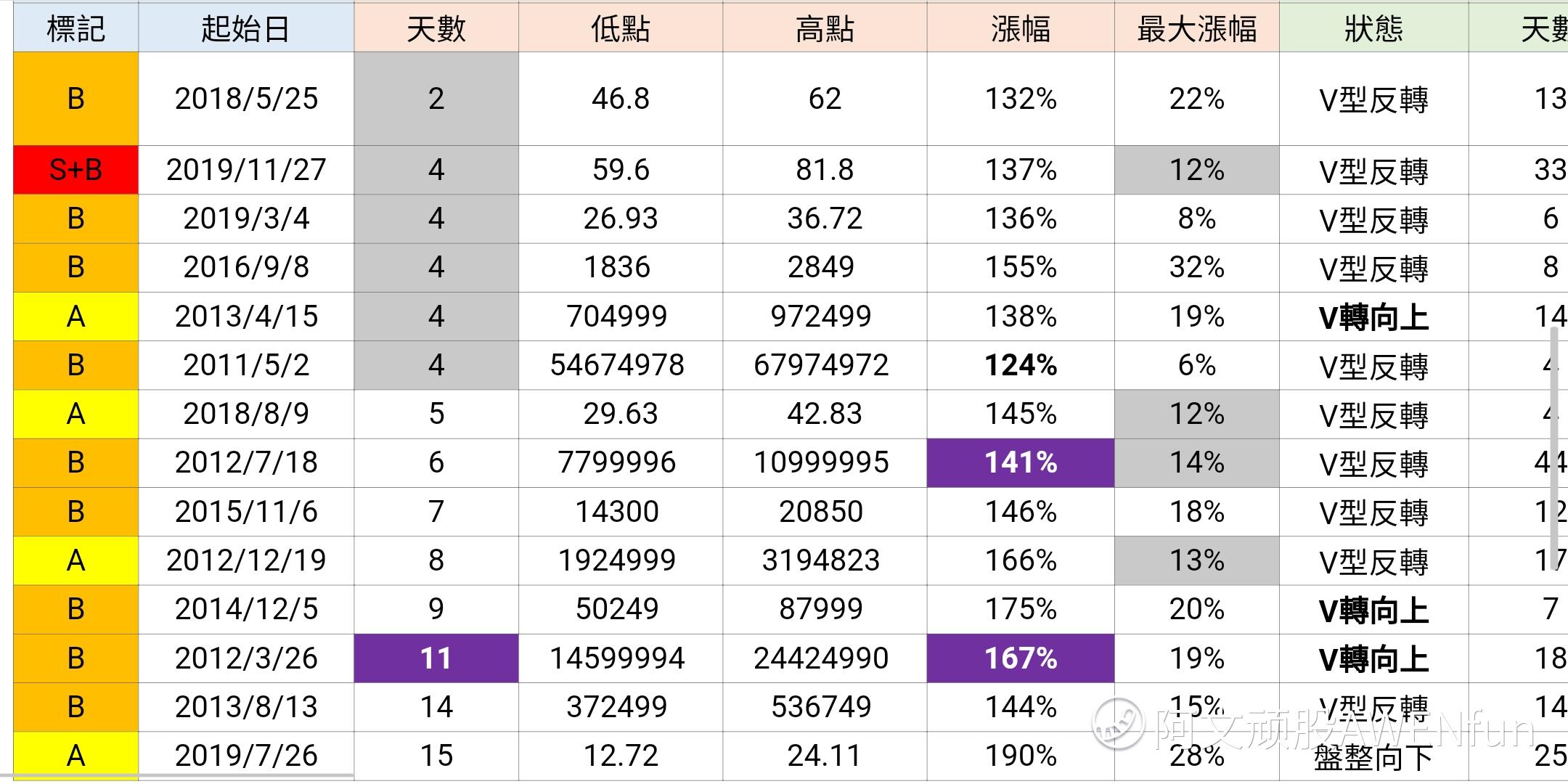Click the 190% gain cell
The width and height of the screenshot is (1568, 784).
[1020, 756]
